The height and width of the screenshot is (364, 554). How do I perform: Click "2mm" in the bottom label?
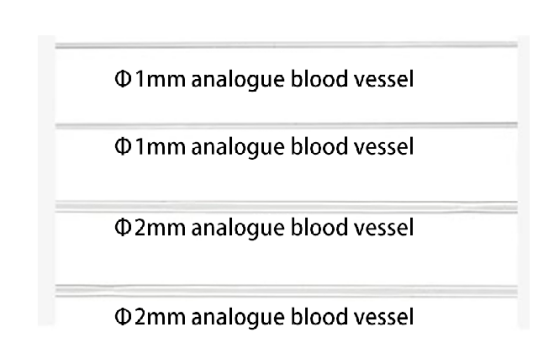pyautogui.click(x=160, y=317)
